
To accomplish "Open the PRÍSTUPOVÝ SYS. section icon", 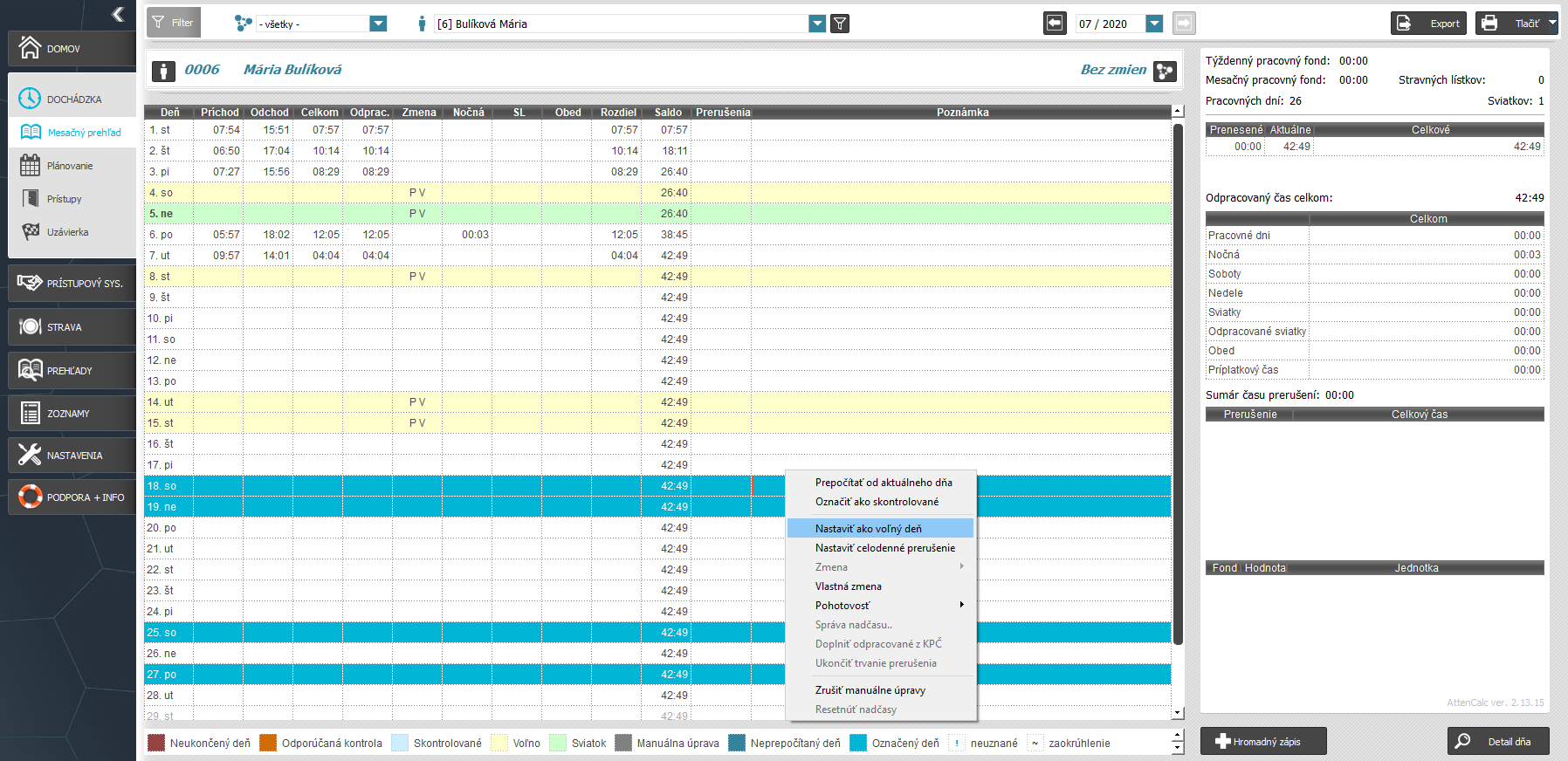I will (30, 283).
